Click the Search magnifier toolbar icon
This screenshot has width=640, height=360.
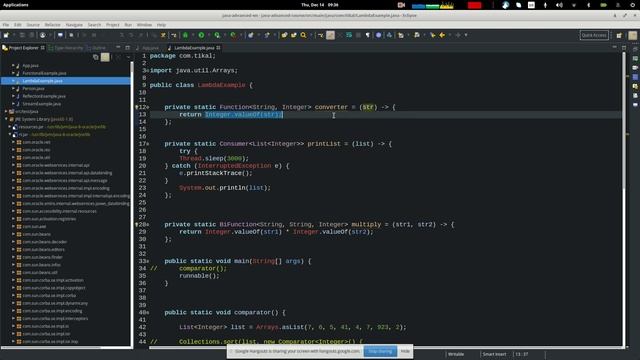(303, 36)
